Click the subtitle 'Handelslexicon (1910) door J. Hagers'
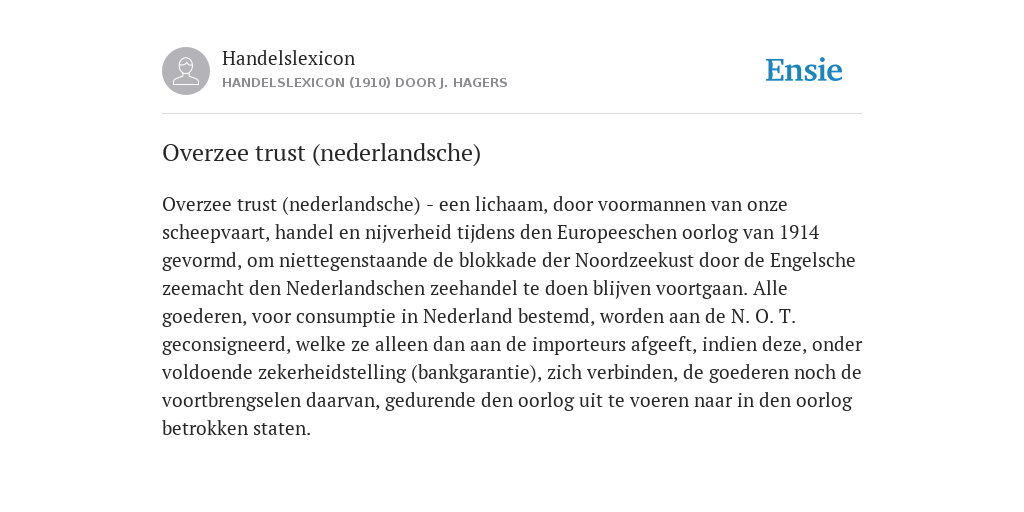Viewport: 1024px width, 512px height. [x=364, y=83]
